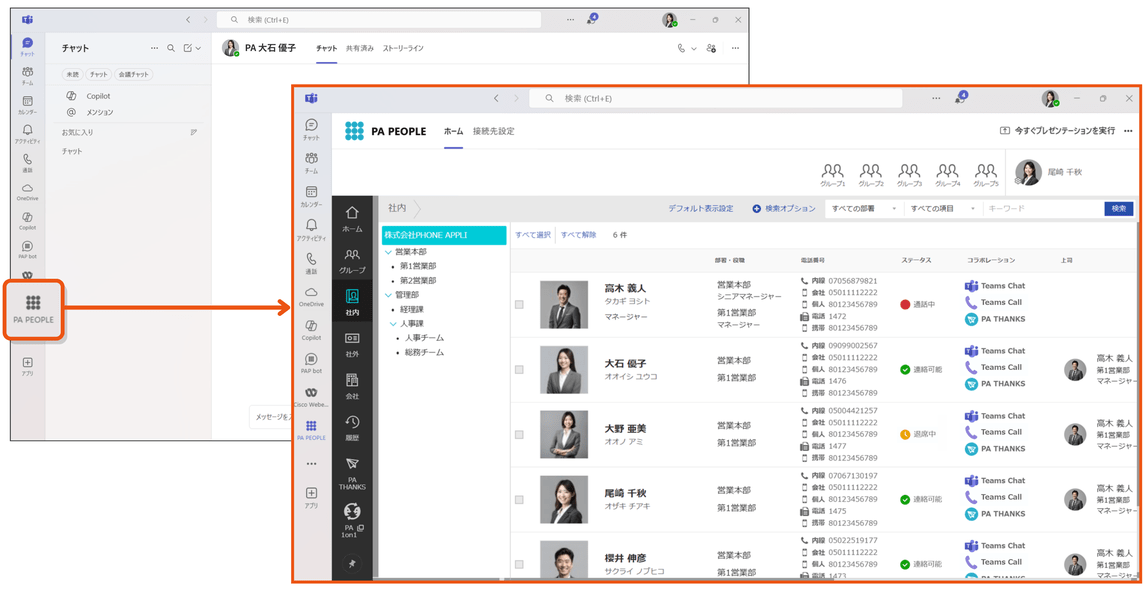
Task: Open グループ2 group icon
Action: click(x=871, y=175)
